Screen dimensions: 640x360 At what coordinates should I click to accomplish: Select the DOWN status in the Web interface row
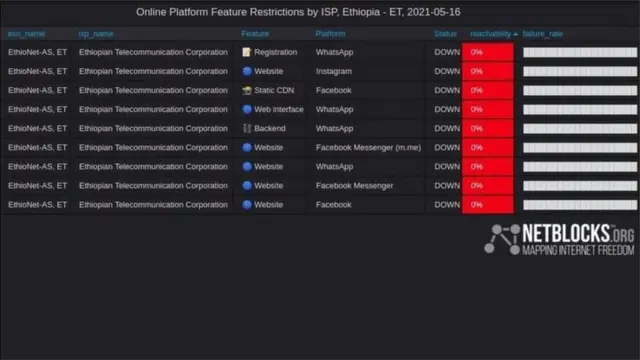(447, 109)
